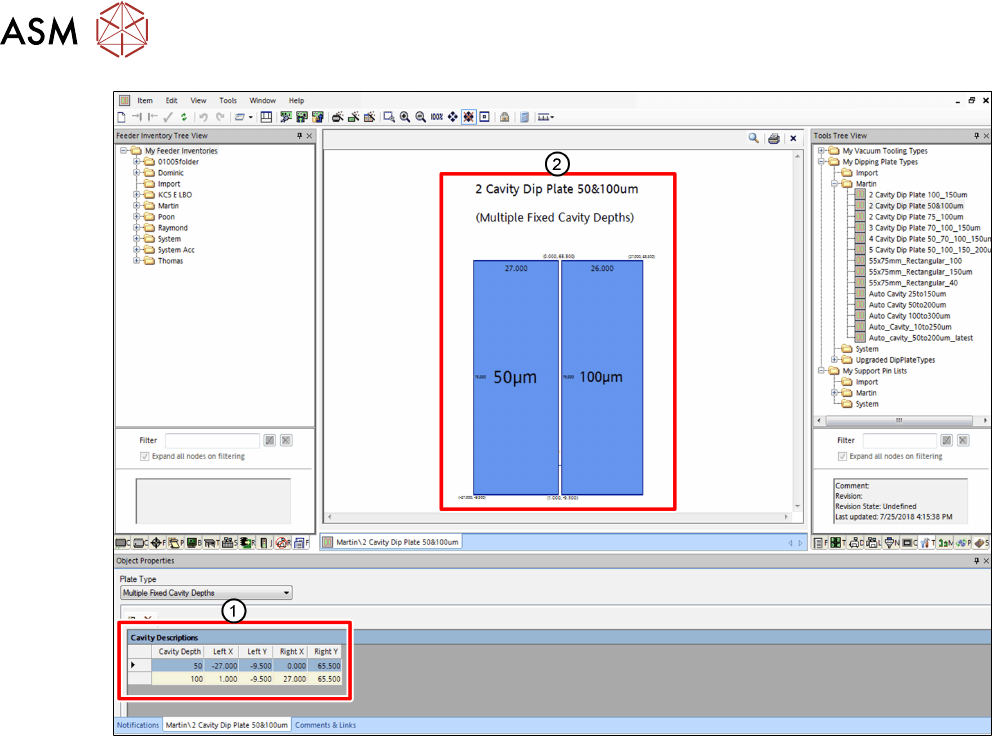Open the Window menu
The image size is (992, 736).
[x=263, y=101]
